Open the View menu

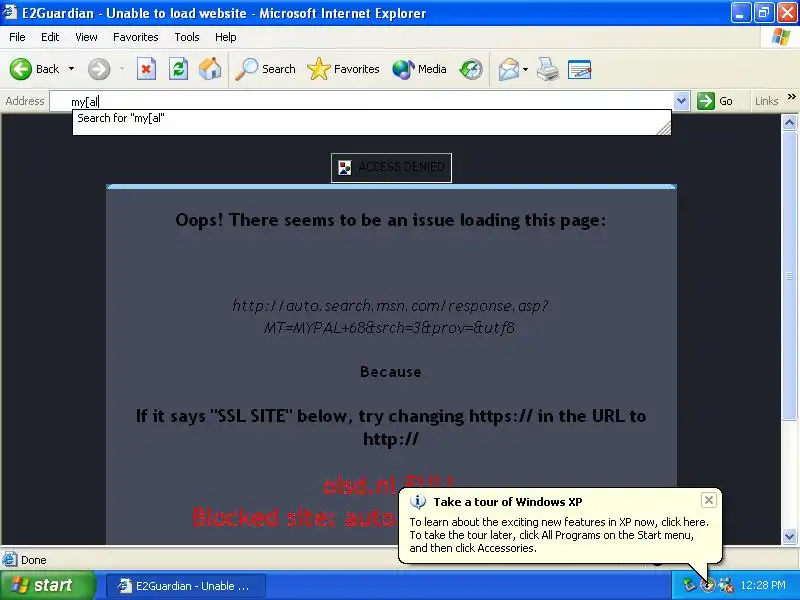[86, 37]
